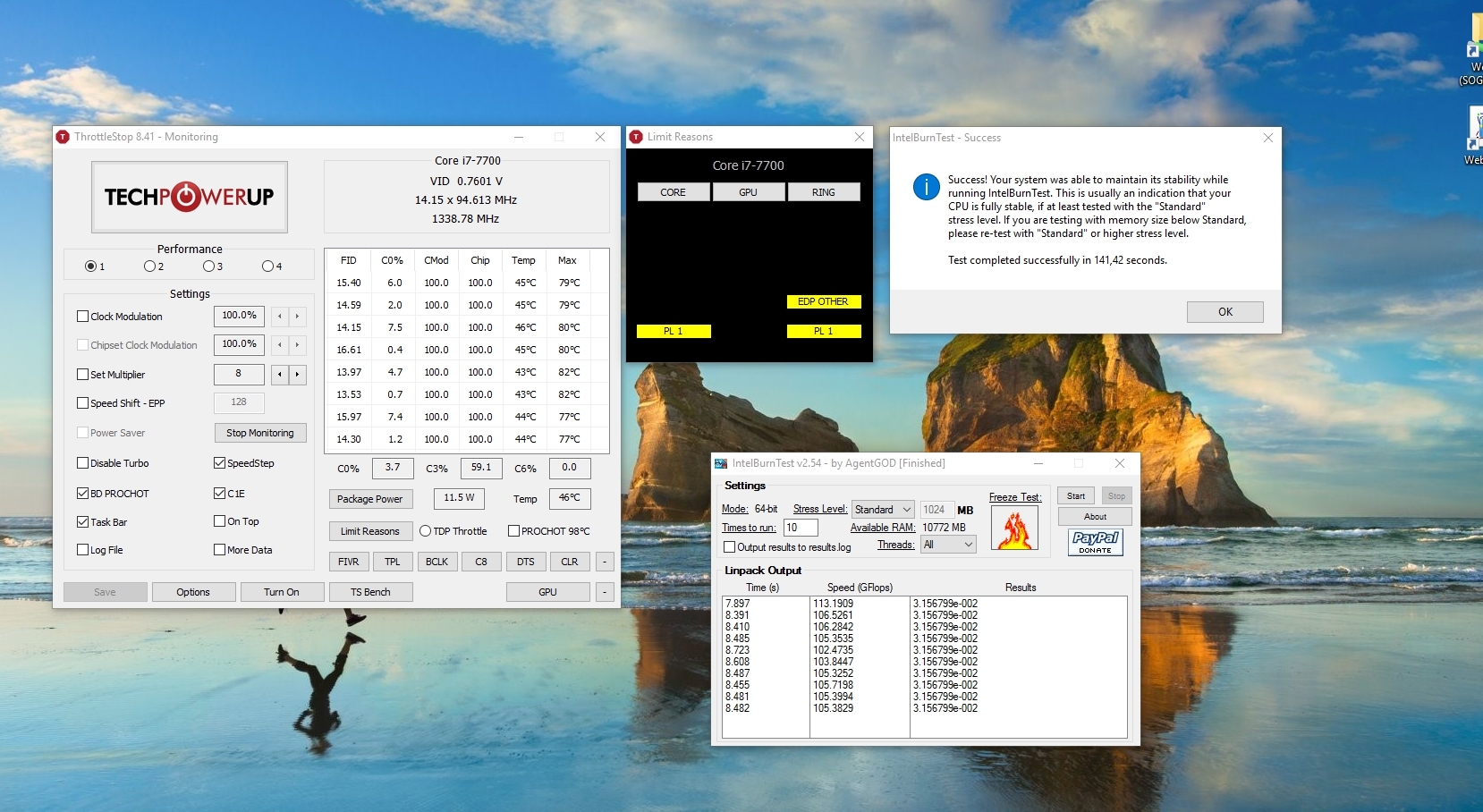Click the IntelBurnTest title bar icon

tap(721, 463)
